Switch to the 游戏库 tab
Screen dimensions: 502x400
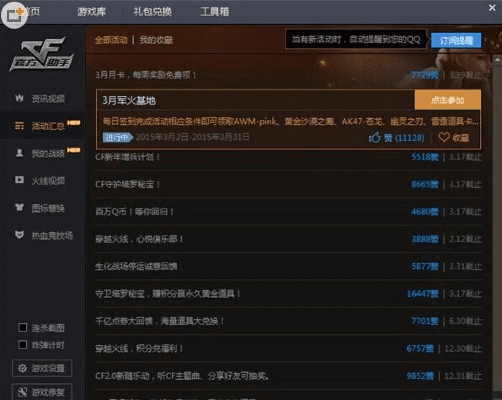tap(91, 12)
